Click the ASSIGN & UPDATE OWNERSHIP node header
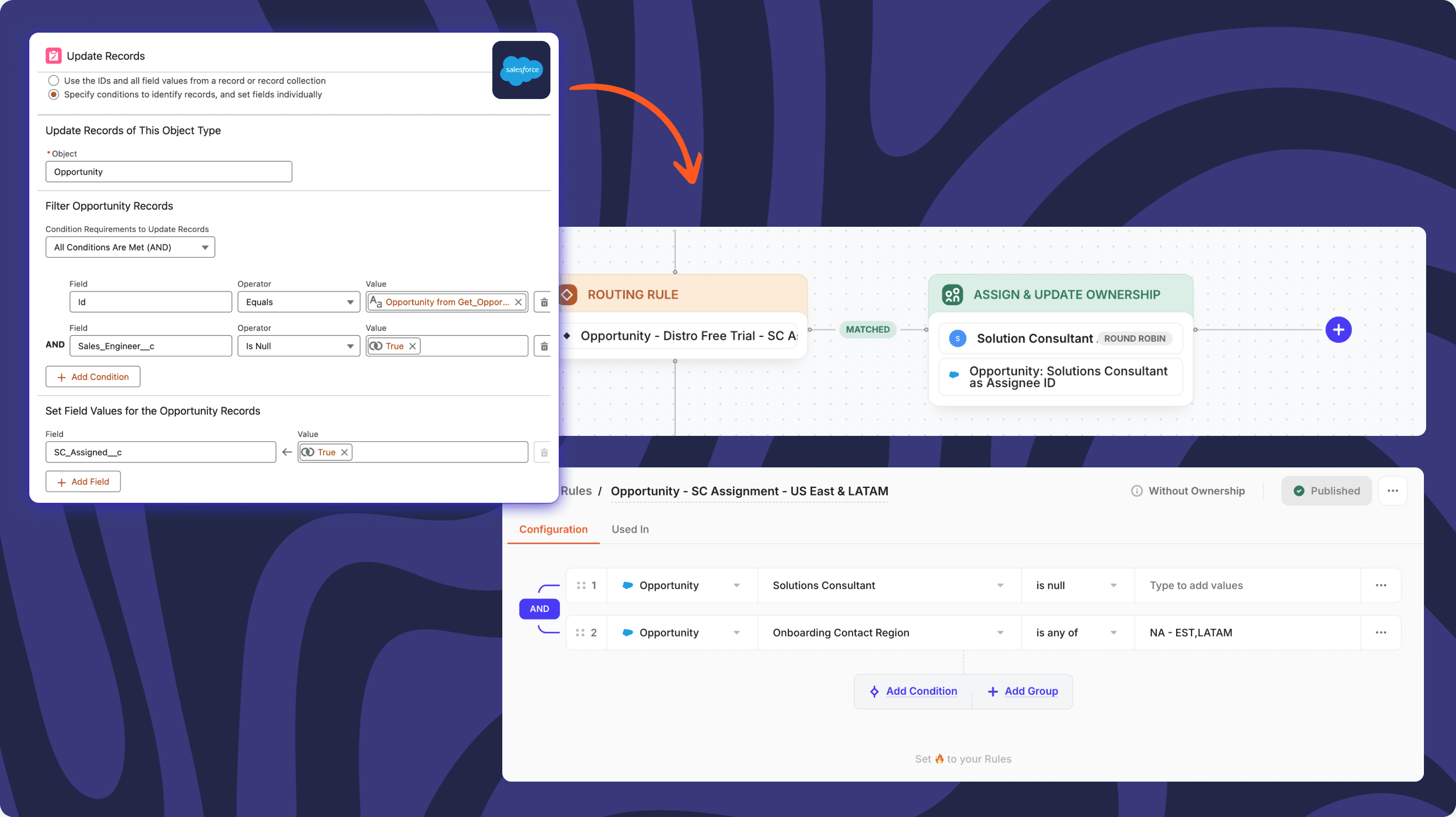 click(1060, 294)
